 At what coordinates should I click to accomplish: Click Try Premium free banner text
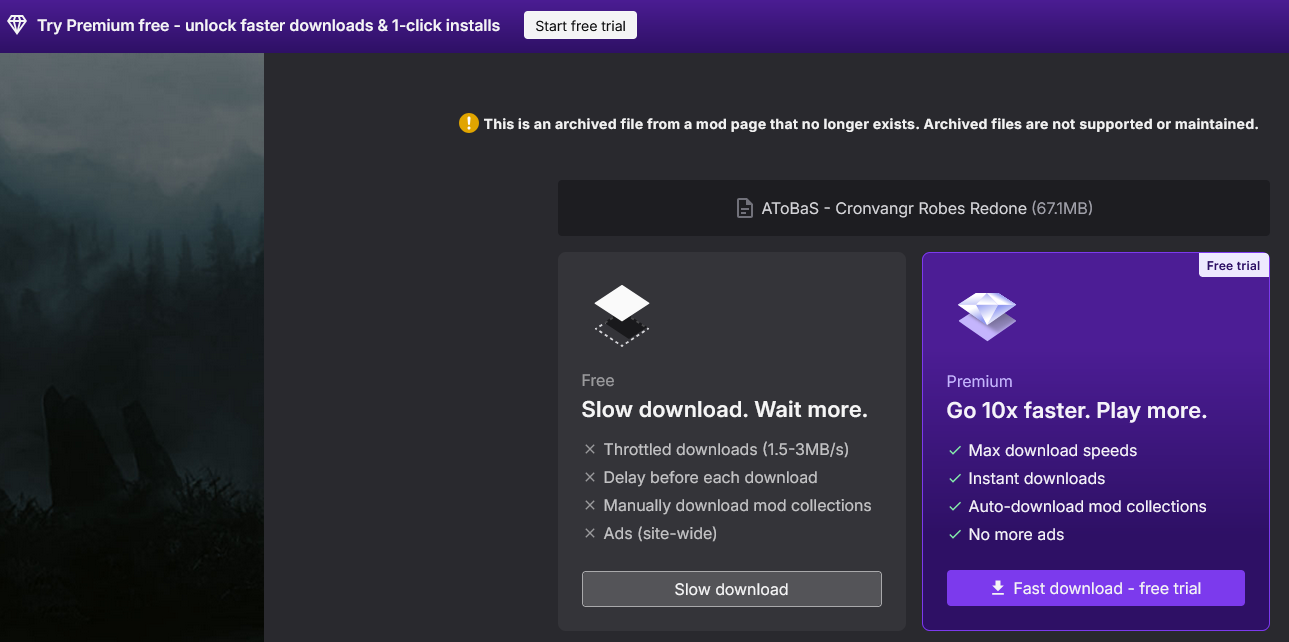(268, 26)
